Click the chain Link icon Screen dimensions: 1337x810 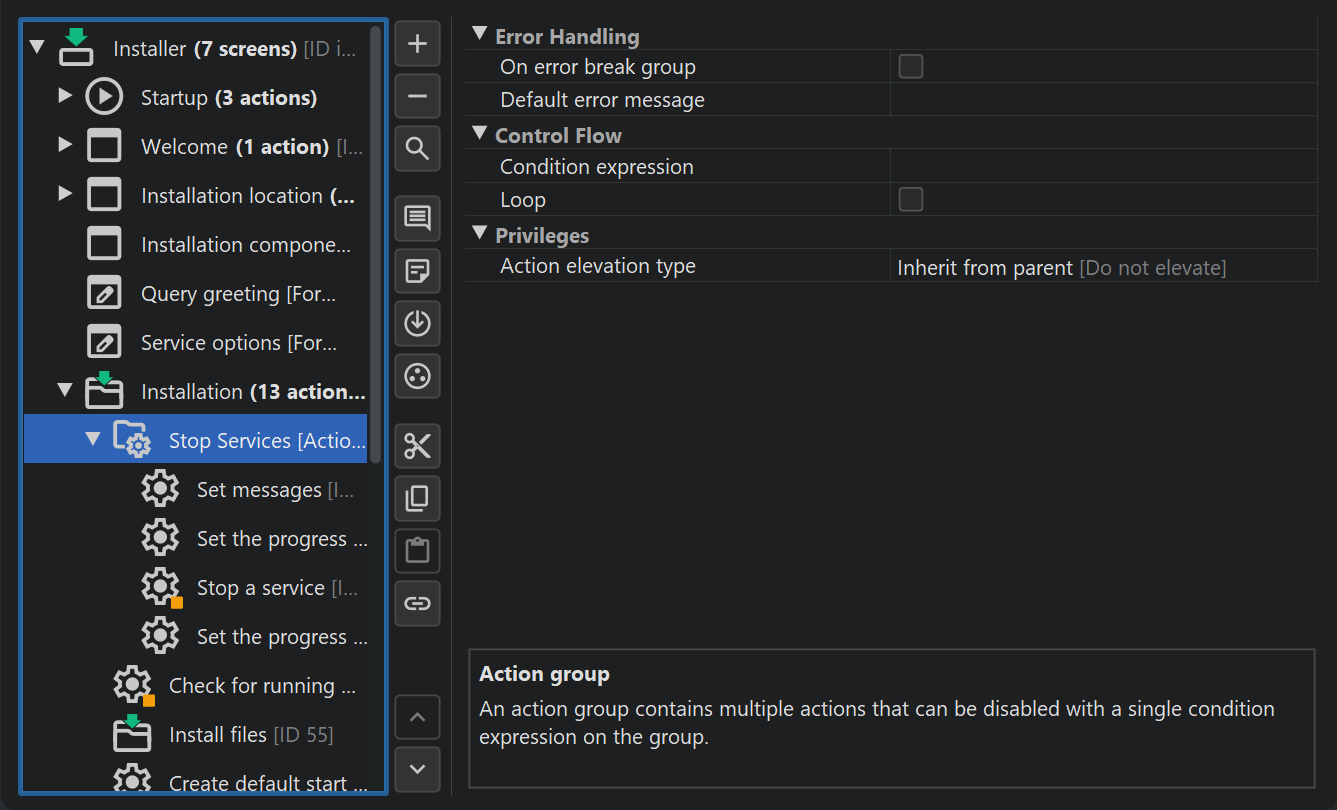(x=418, y=603)
